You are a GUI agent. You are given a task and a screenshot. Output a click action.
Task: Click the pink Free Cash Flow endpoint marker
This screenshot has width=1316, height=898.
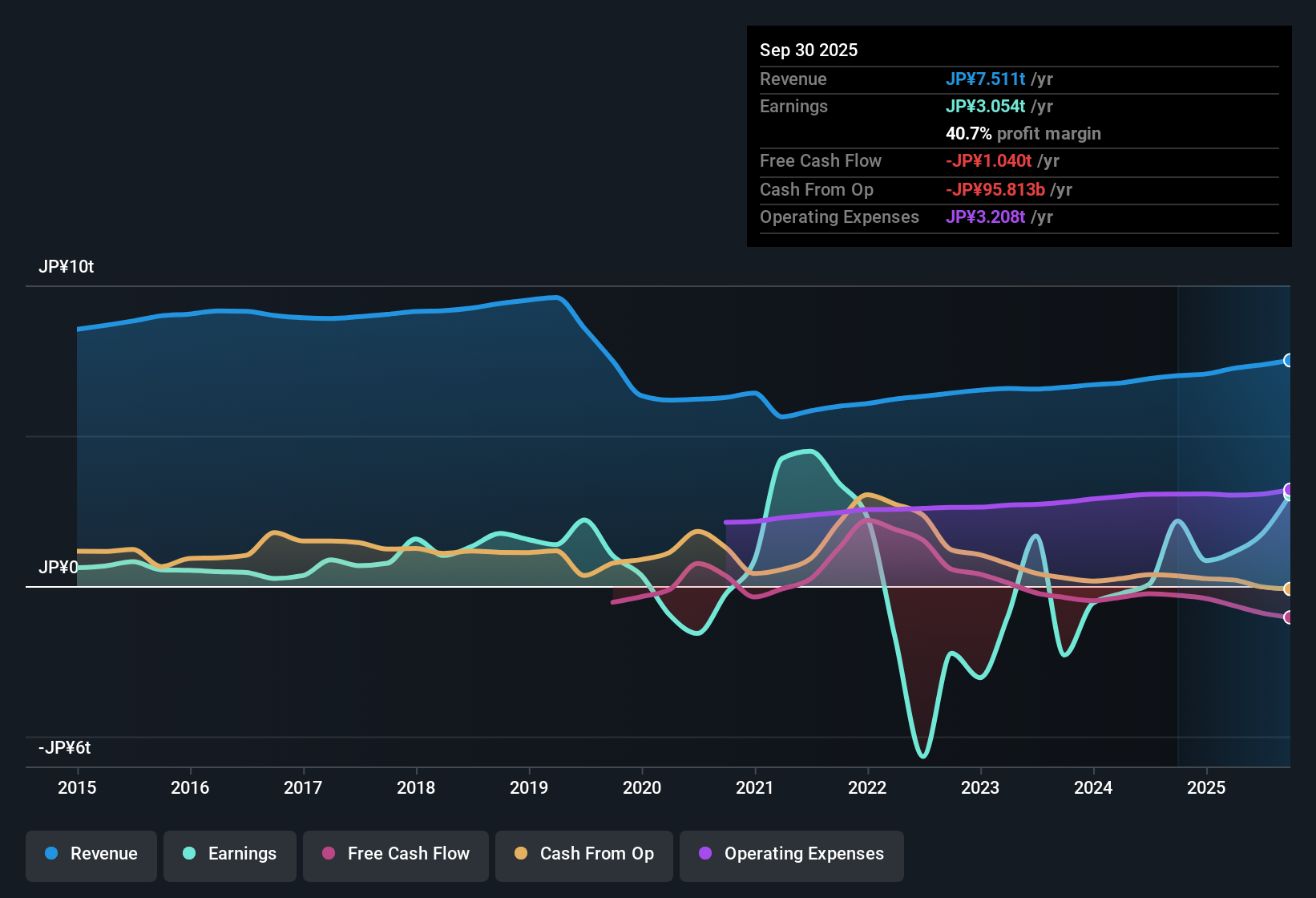[1289, 617]
